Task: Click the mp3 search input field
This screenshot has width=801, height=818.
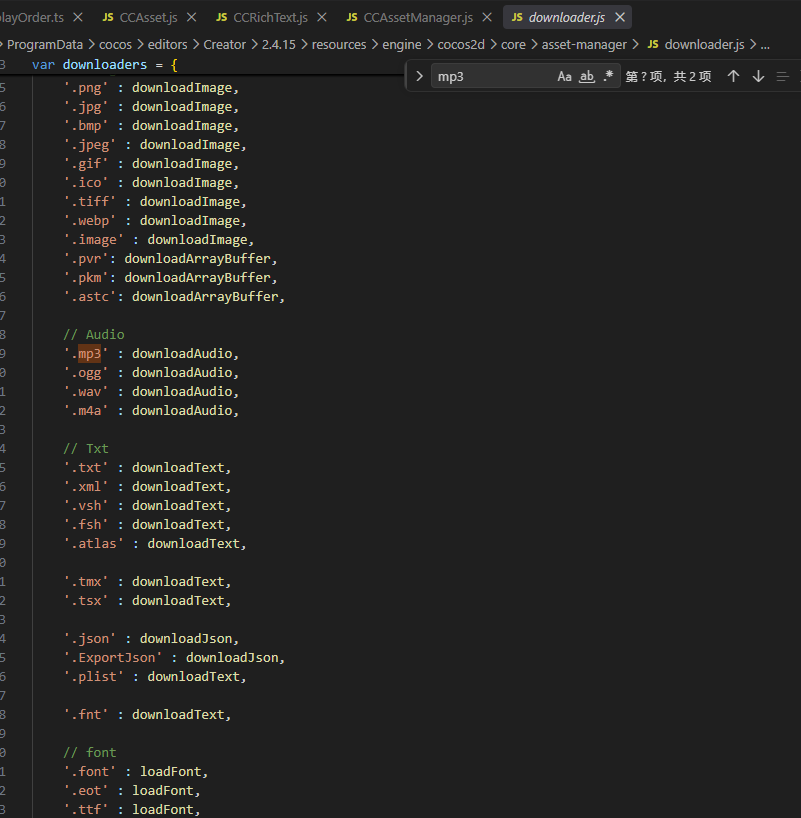Action: pos(493,77)
